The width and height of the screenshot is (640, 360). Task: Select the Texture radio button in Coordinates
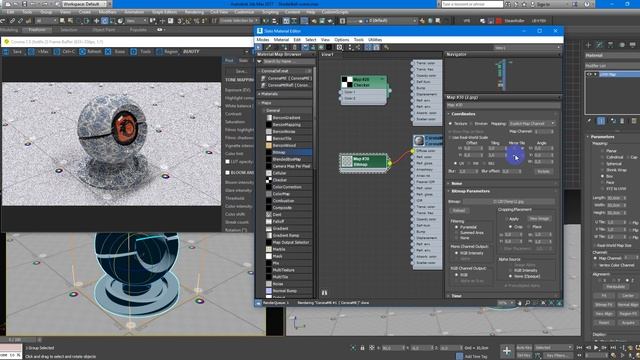point(451,124)
